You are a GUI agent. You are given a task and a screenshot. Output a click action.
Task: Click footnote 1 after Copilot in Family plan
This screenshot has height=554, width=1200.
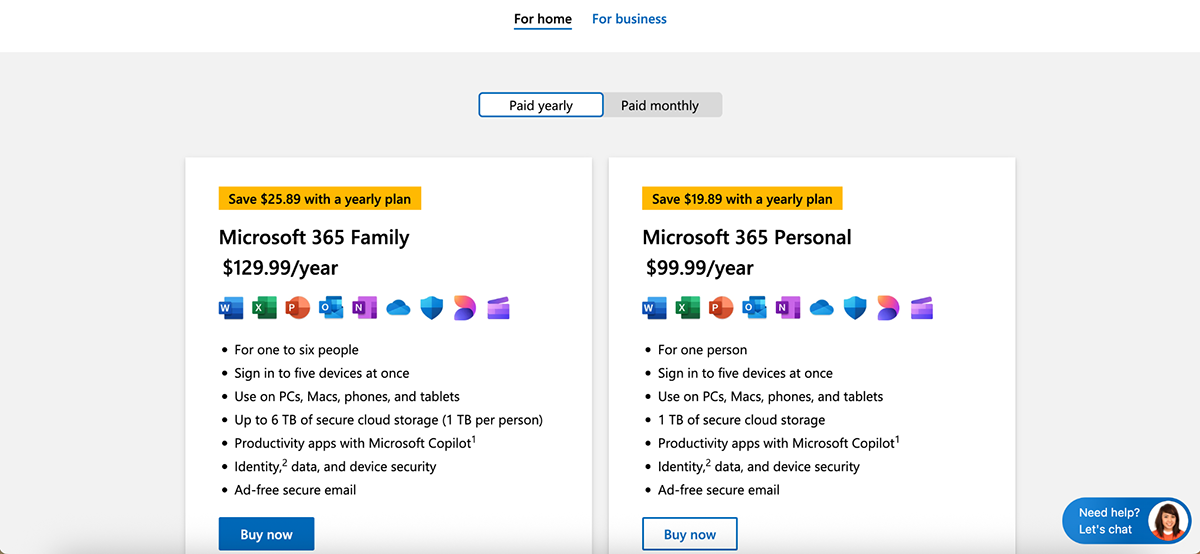coord(473,438)
